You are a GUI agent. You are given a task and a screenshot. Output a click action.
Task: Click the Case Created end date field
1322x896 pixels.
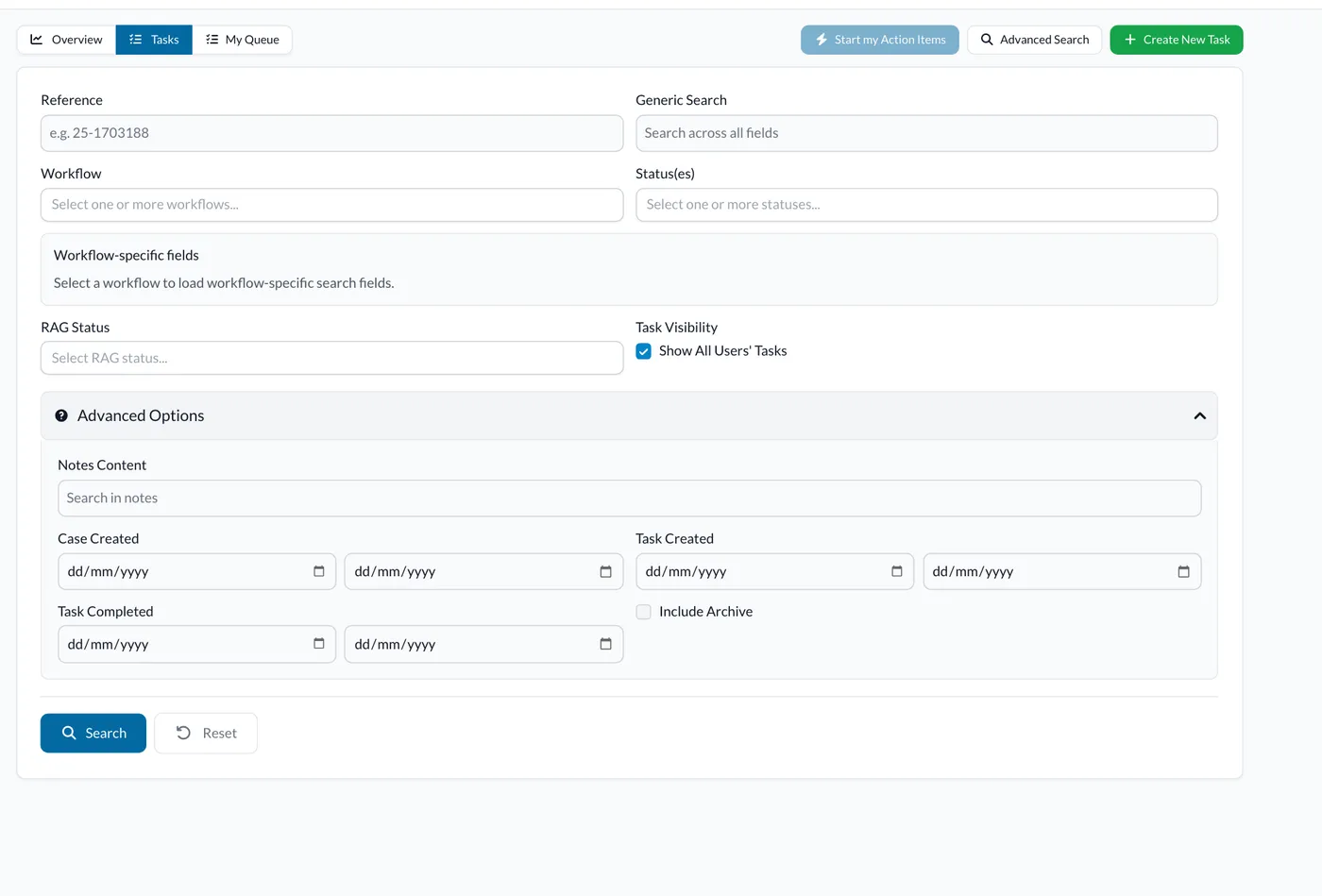pos(483,571)
